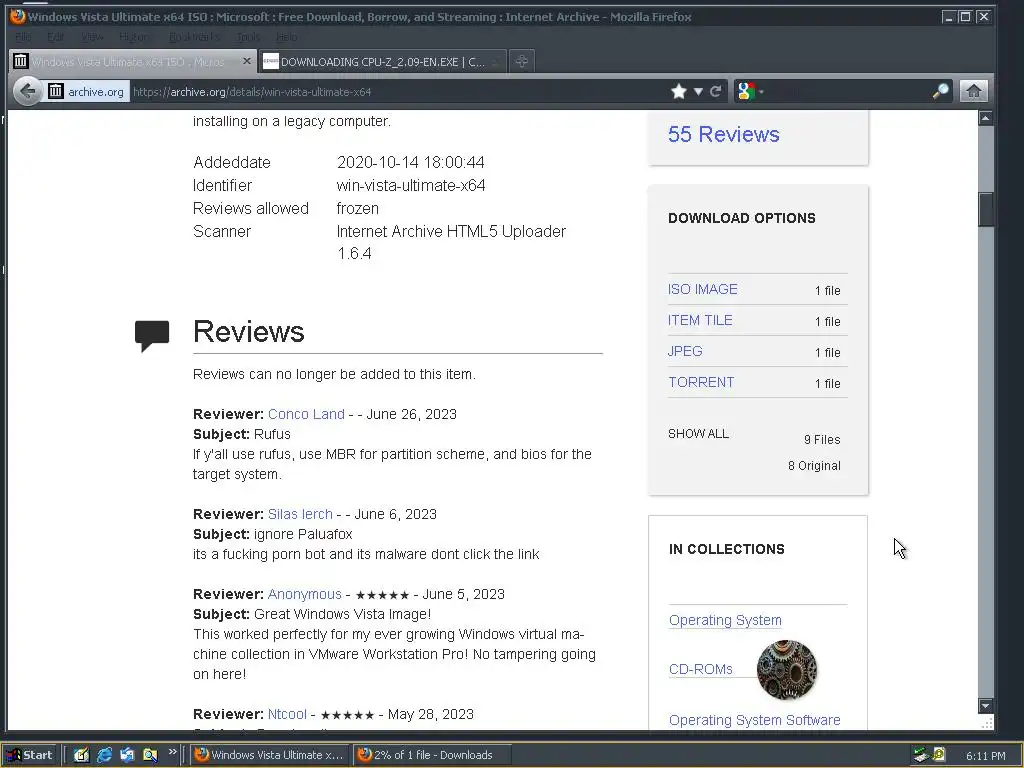This screenshot has width=1024, height=768.
Task: Open the Help menu
Action: coord(286,37)
